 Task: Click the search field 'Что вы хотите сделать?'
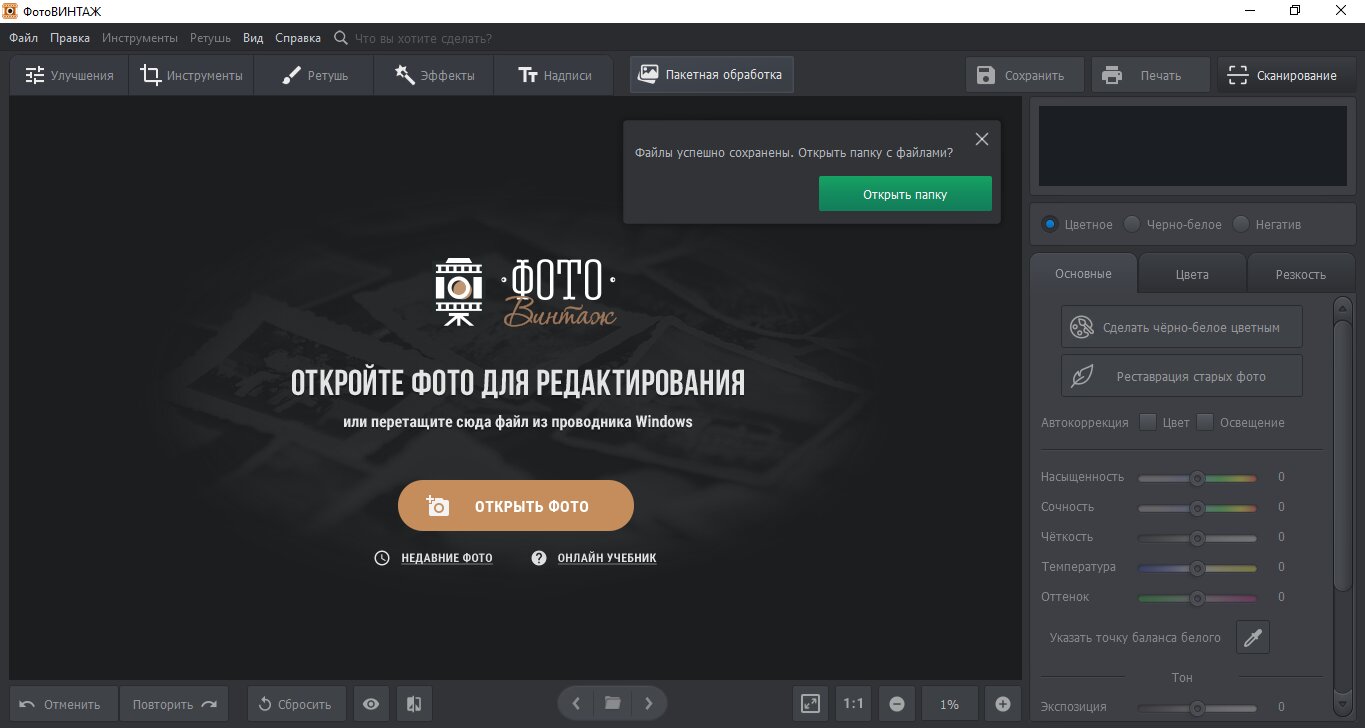click(422, 38)
